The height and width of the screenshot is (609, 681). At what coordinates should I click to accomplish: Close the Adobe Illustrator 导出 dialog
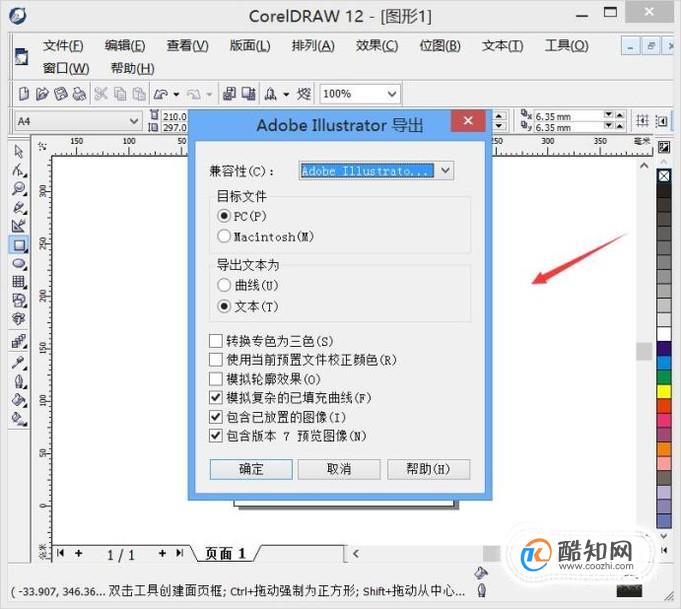click(x=468, y=120)
